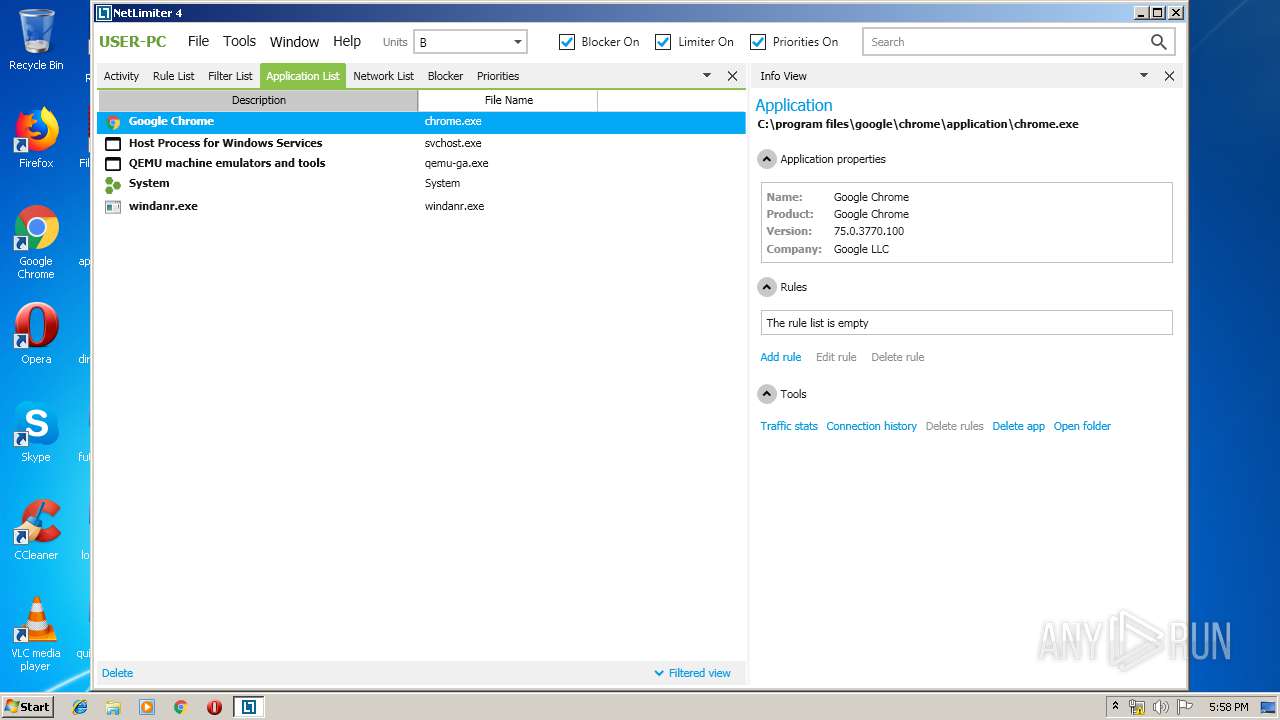
Task: Click the Action Center flag tray icon
Action: pyautogui.click(x=1185, y=707)
